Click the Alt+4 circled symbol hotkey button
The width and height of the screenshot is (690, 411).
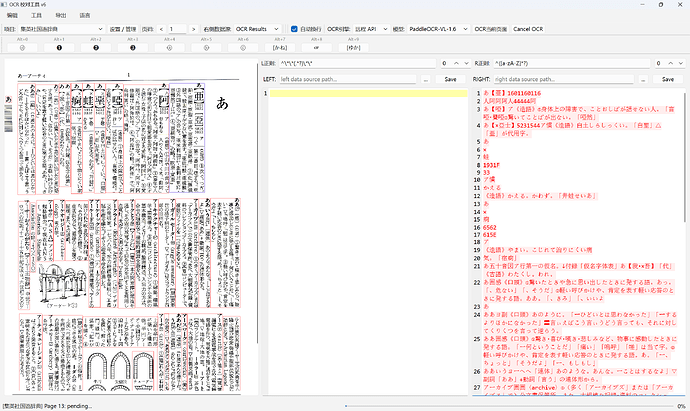tap(169, 48)
